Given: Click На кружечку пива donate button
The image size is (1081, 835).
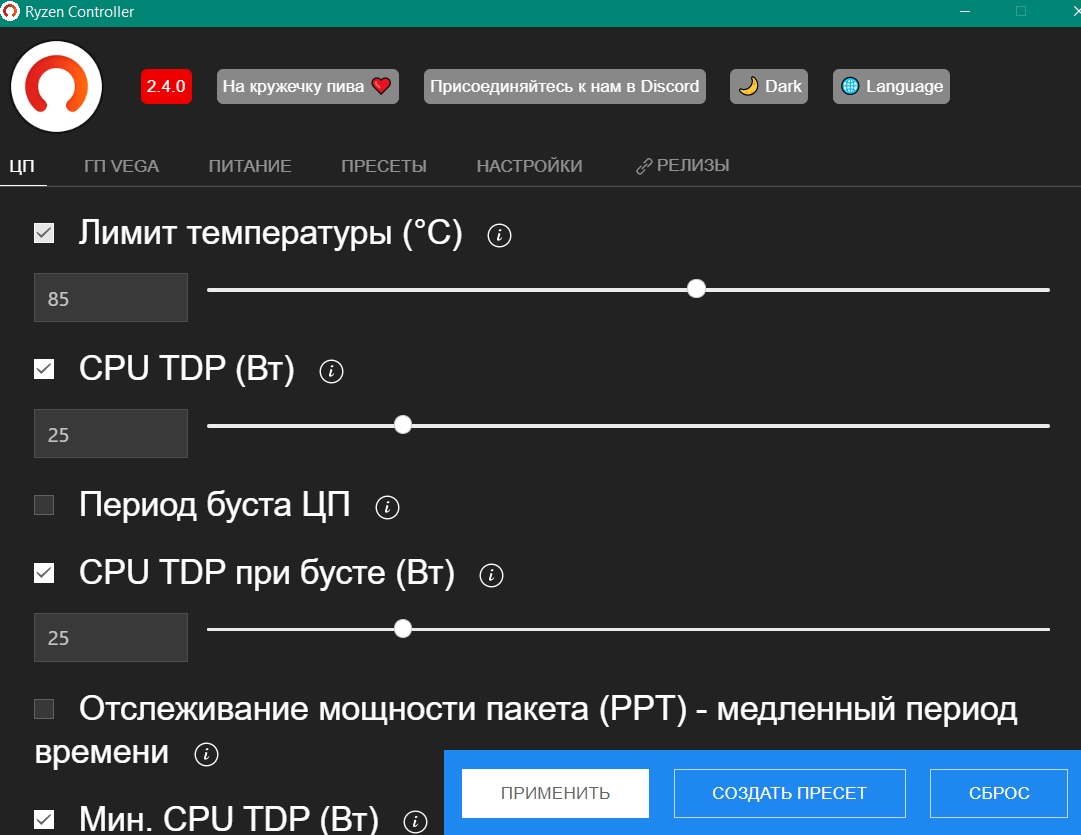Looking at the screenshot, I should [x=307, y=86].
